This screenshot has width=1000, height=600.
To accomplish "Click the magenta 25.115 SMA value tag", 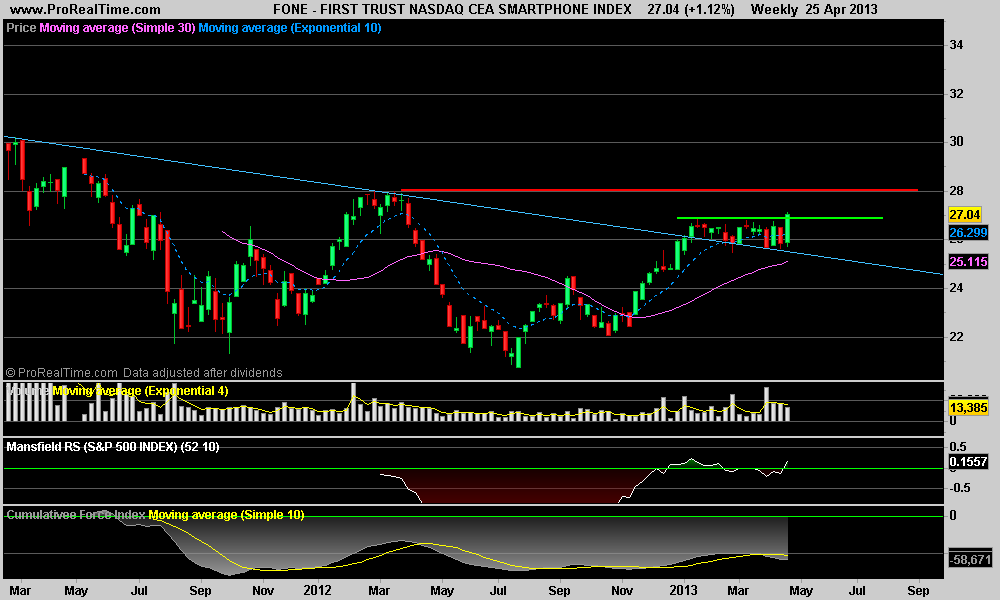I will coord(968,261).
